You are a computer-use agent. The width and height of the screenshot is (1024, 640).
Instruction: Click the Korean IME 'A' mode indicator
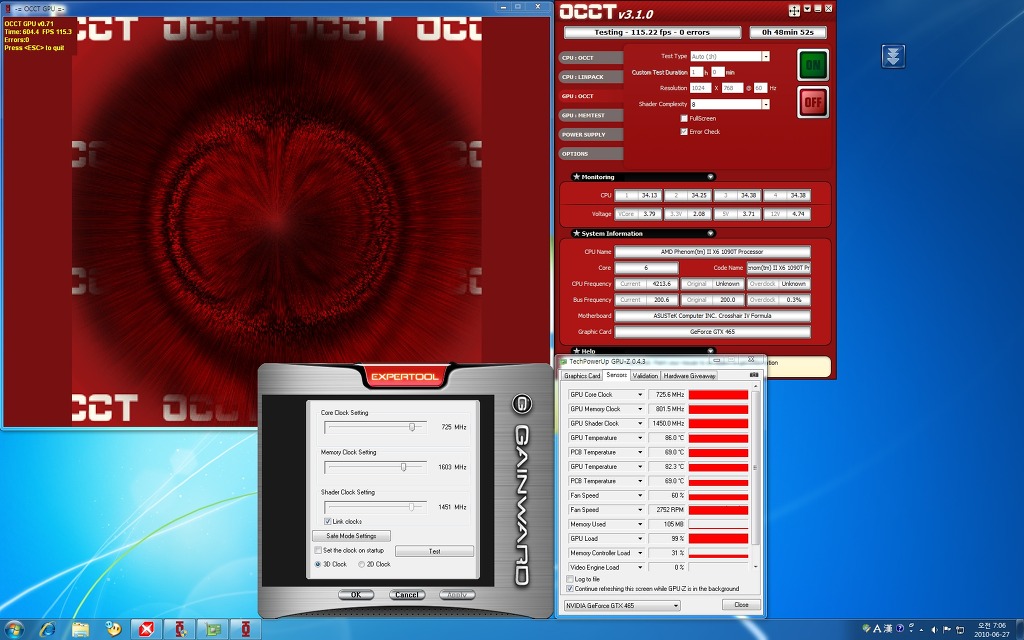pos(877,628)
